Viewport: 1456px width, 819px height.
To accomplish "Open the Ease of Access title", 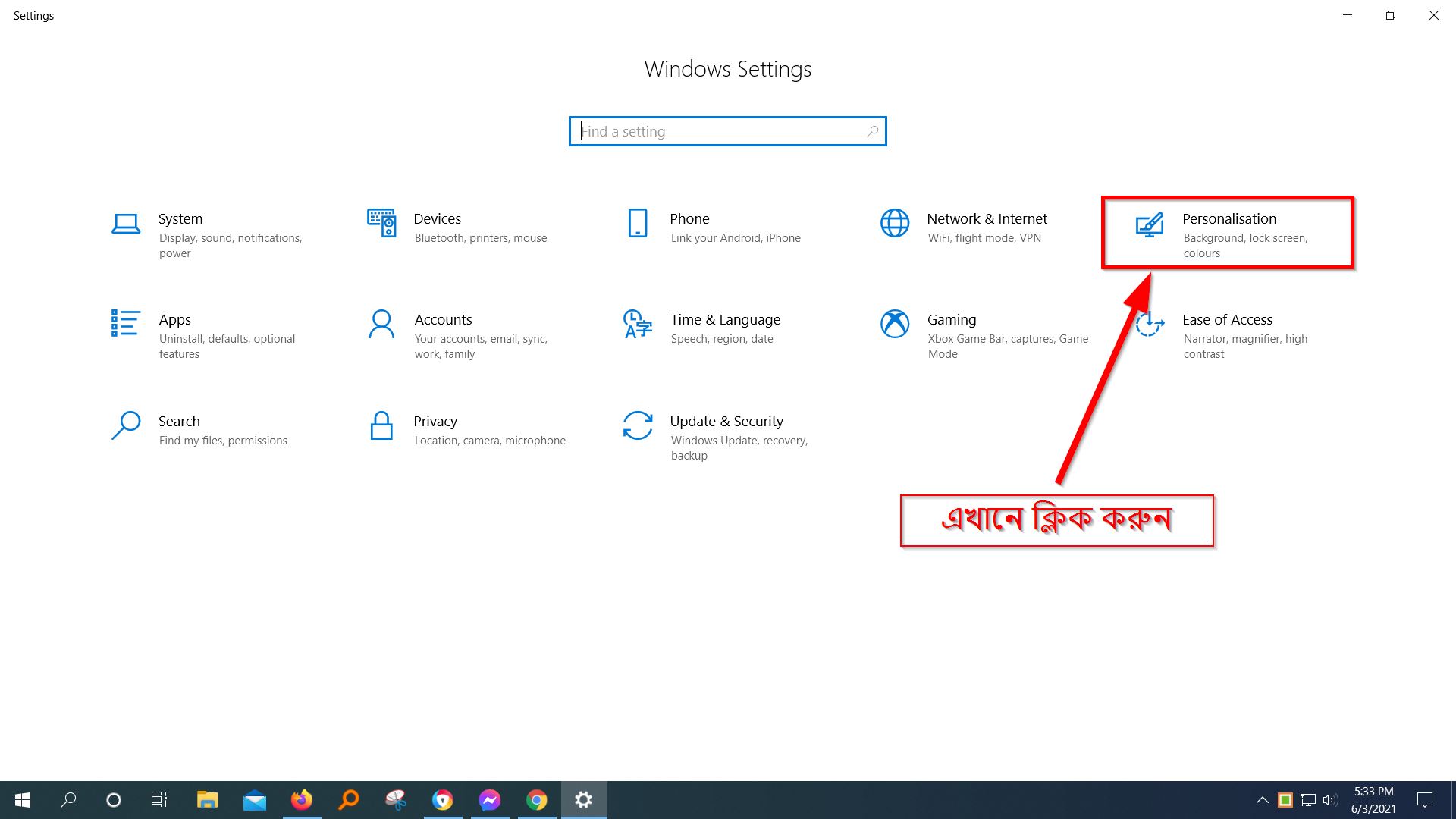I will pos(1227,319).
